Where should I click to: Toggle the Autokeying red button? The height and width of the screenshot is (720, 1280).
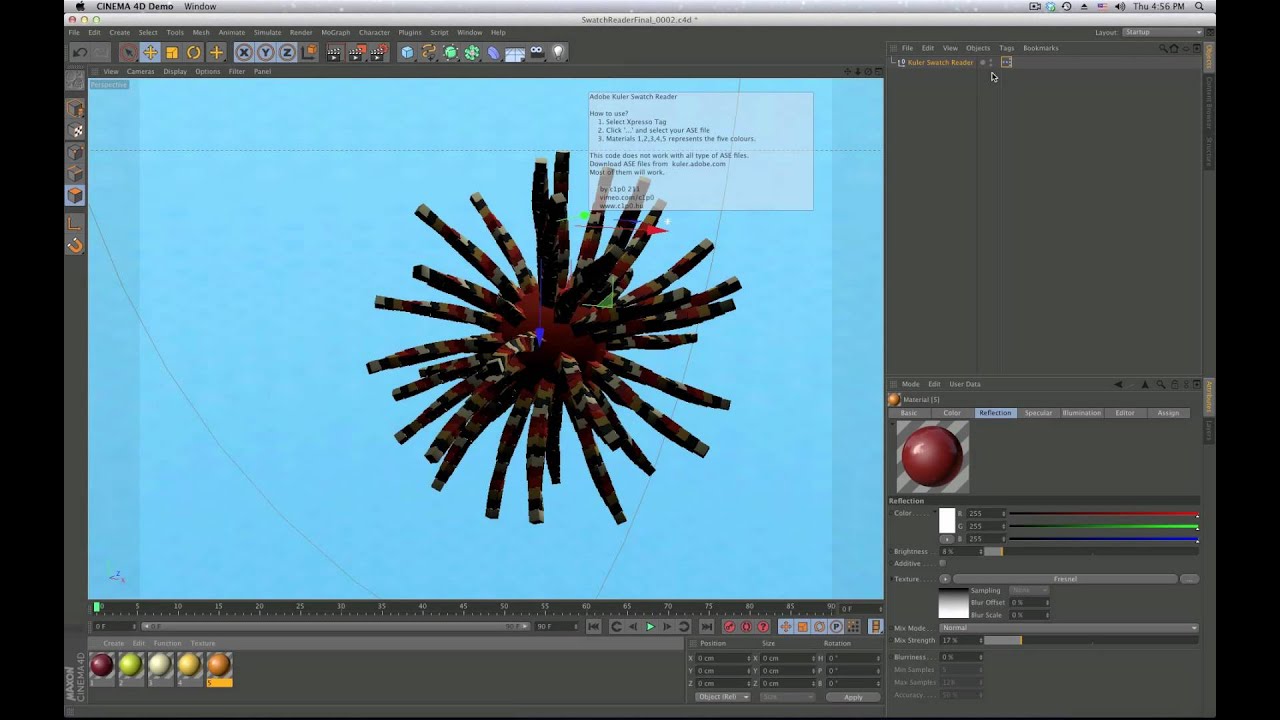pos(746,627)
